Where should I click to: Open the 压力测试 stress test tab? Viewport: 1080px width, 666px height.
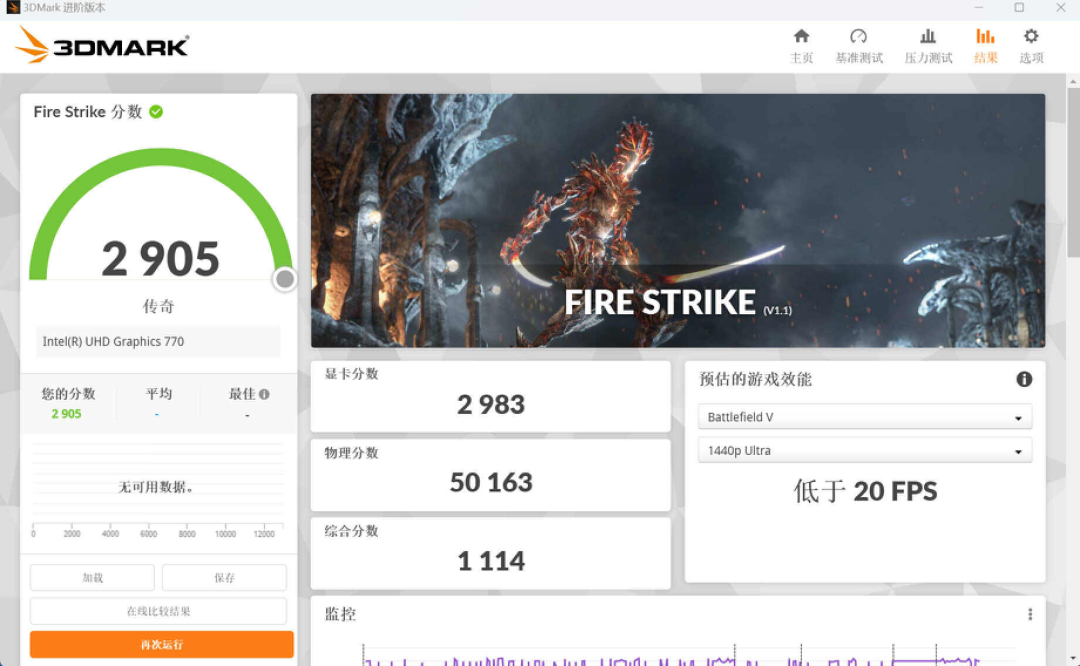tap(928, 46)
